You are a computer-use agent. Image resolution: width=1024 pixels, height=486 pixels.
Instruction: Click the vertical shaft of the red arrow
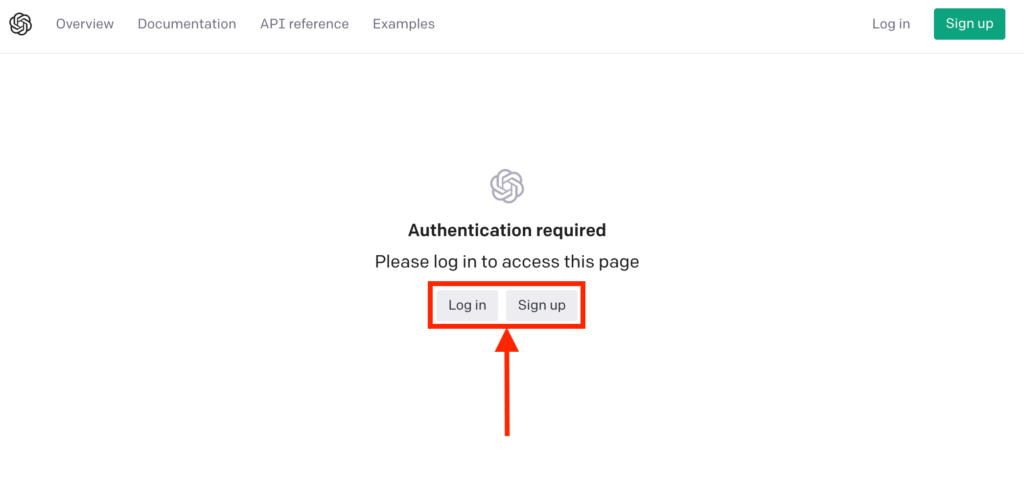pos(507,394)
